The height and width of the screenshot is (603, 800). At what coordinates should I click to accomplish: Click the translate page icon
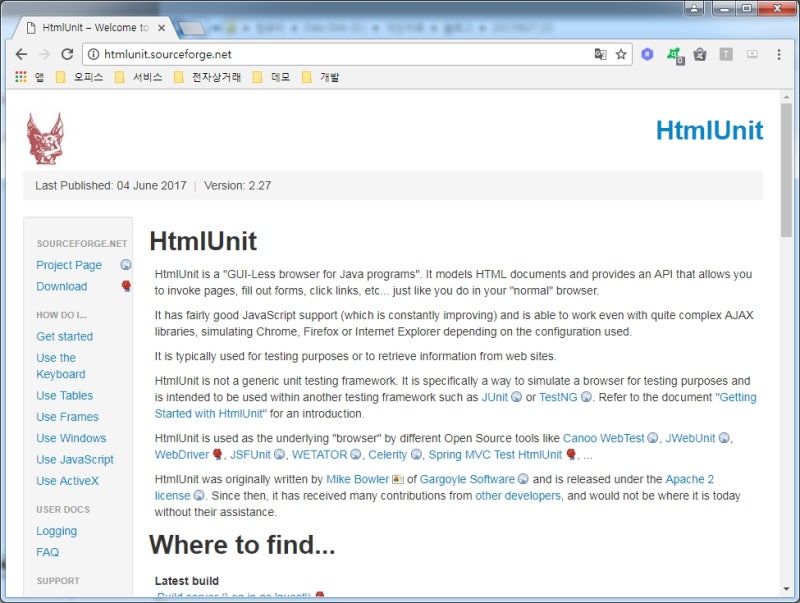click(x=601, y=54)
